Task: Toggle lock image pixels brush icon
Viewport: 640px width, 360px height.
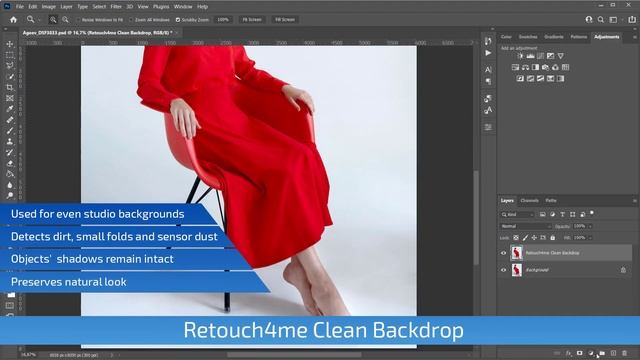Action: tap(525, 238)
